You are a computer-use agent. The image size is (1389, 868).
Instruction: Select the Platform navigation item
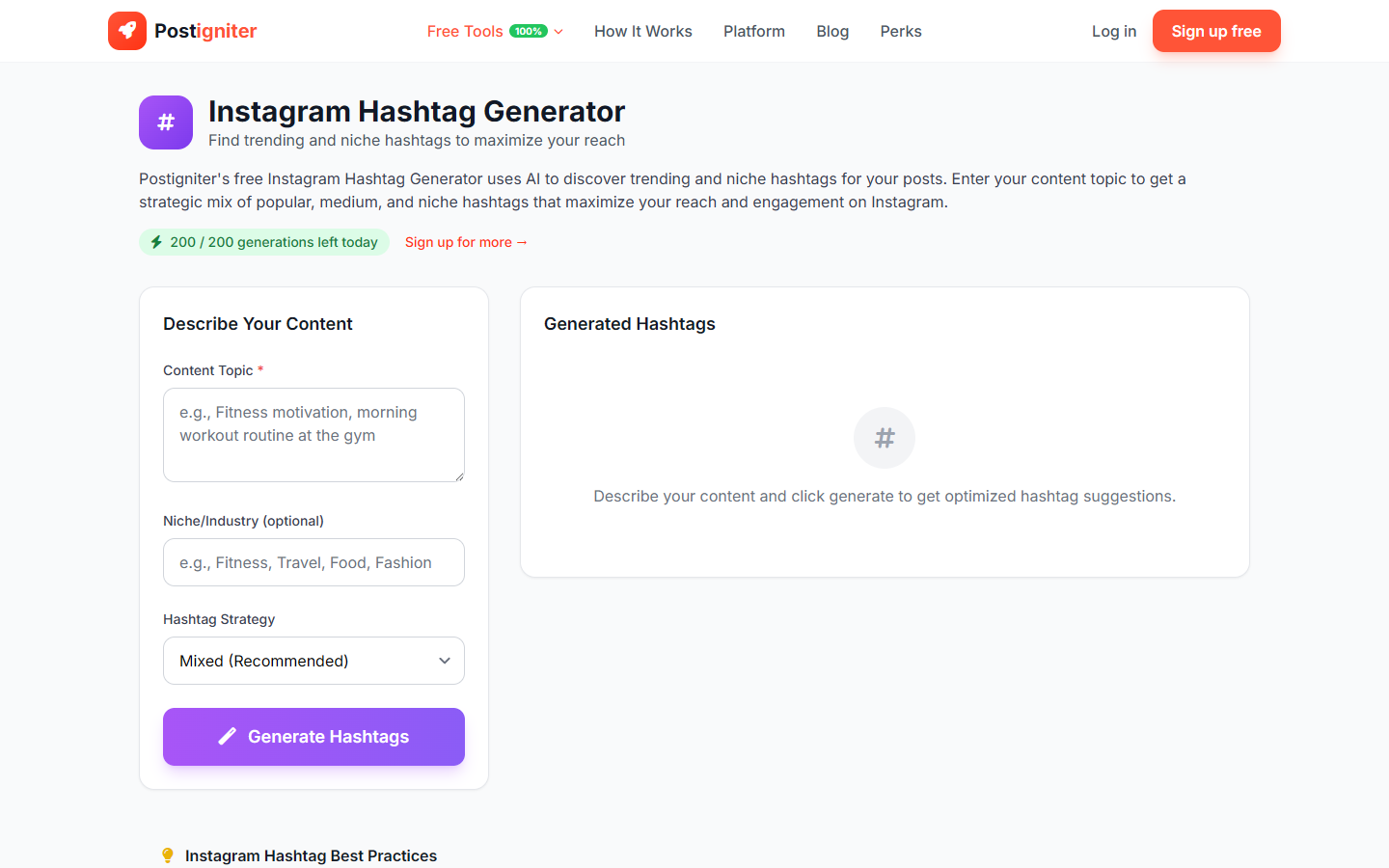[x=753, y=31]
